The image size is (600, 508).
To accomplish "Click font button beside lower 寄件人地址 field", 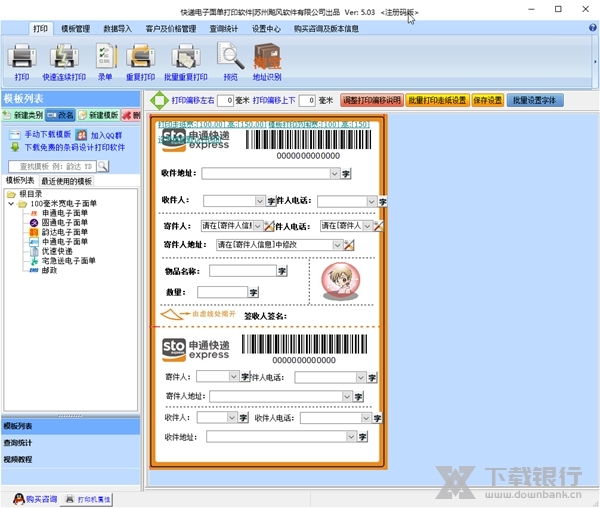I will 358,397.
